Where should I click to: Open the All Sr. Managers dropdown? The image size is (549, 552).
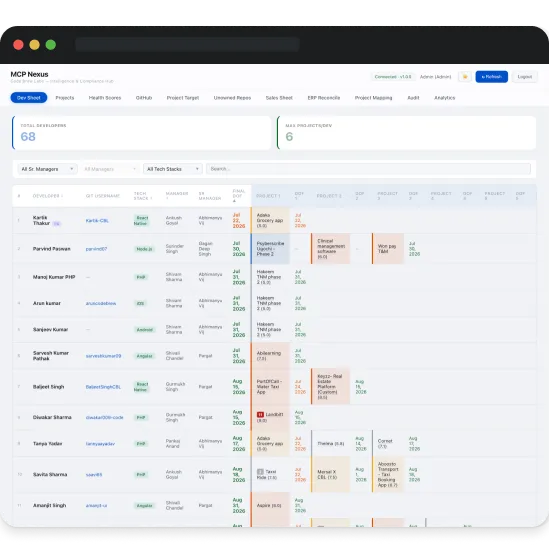(x=47, y=169)
